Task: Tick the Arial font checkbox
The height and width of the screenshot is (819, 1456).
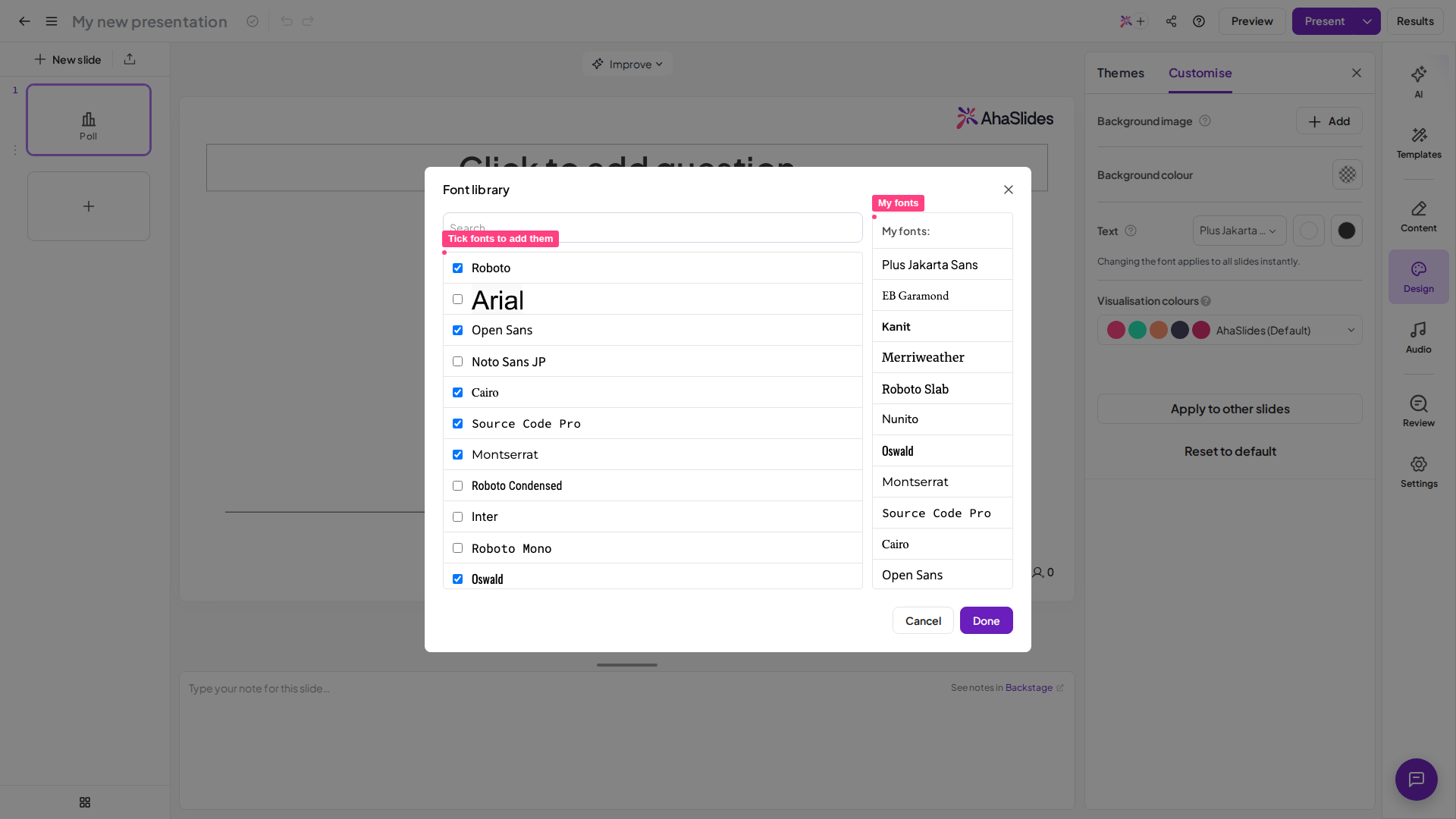Action: coord(457,300)
